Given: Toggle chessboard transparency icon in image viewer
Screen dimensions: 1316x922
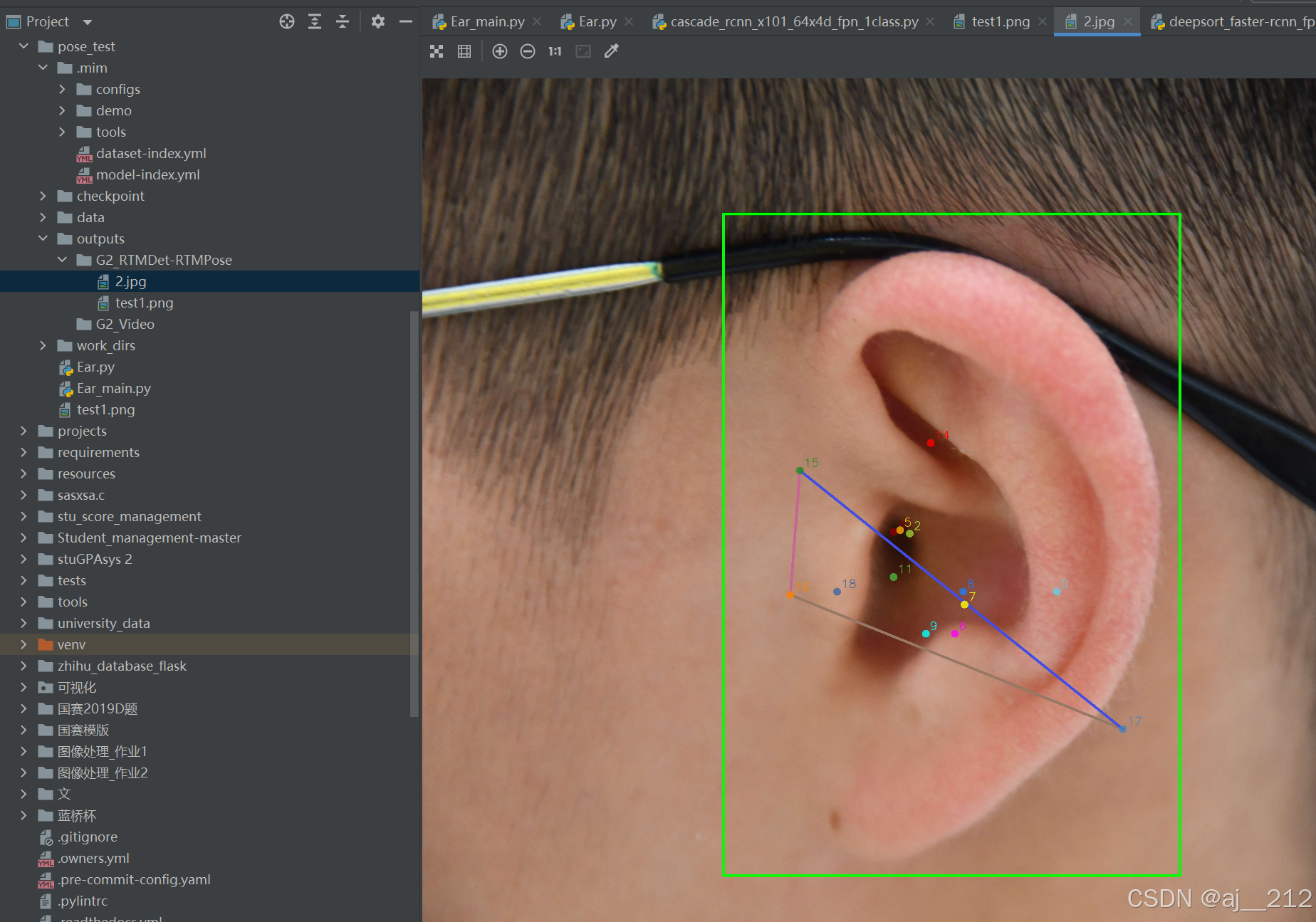Looking at the screenshot, I should click(437, 51).
